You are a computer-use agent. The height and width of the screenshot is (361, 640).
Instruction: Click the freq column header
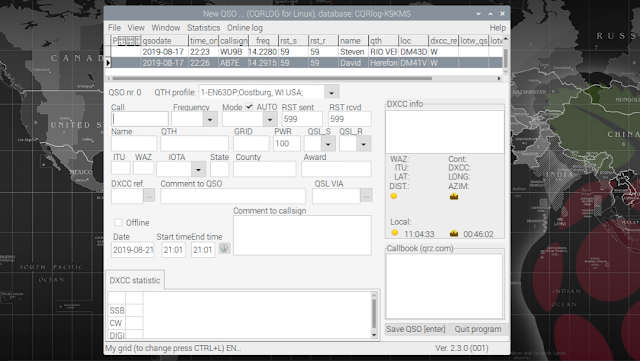click(x=263, y=40)
